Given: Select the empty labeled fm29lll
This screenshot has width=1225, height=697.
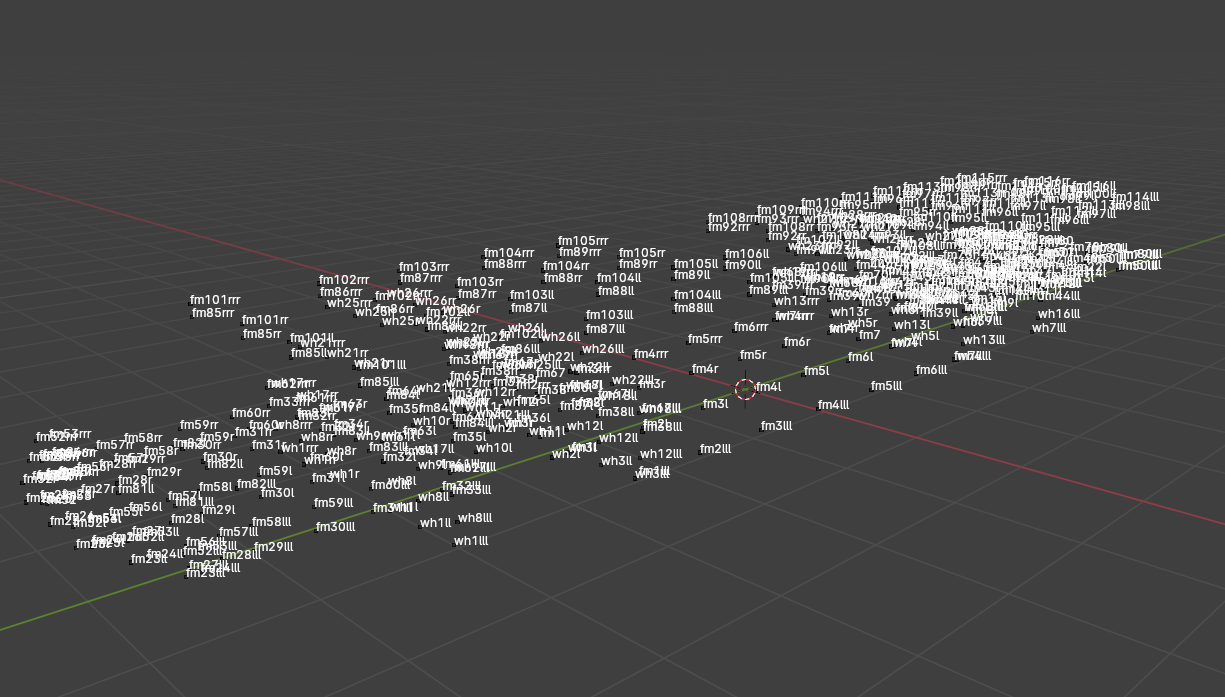Looking at the screenshot, I should click(274, 547).
